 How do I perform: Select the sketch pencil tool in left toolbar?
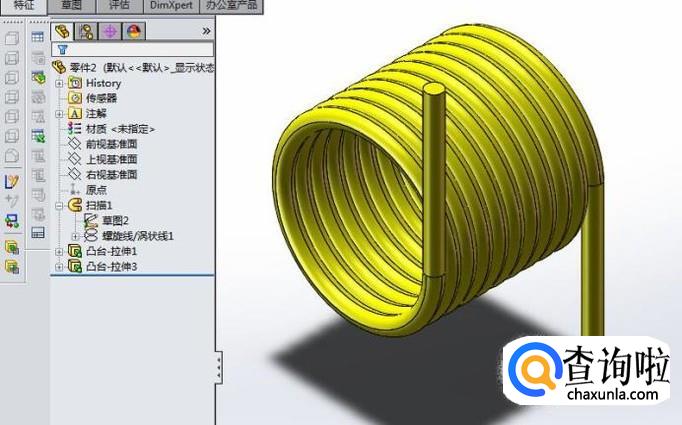point(12,181)
